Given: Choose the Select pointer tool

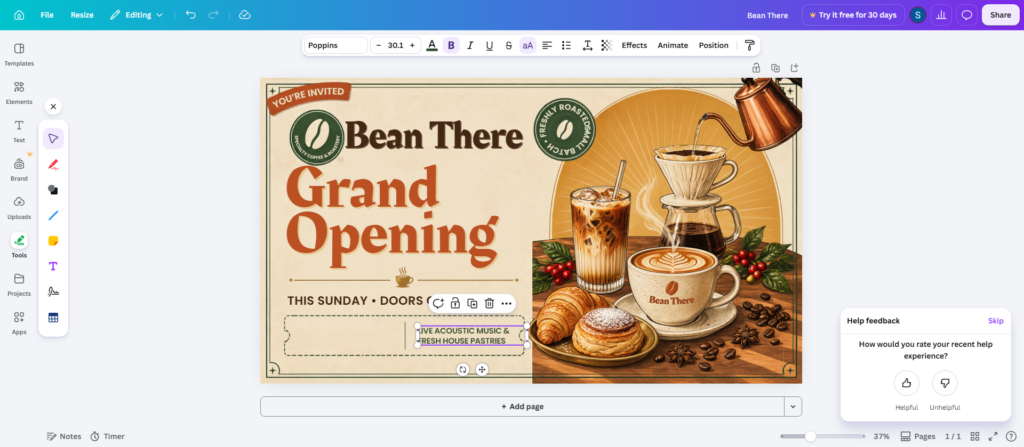Looking at the screenshot, I should pyautogui.click(x=53, y=139).
